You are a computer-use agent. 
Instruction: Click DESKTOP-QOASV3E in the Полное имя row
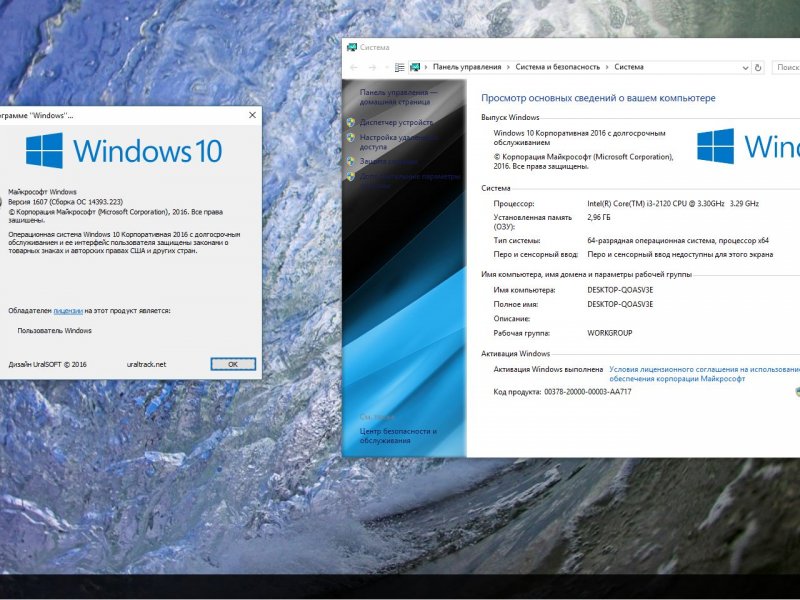pyautogui.click(x=620, y=304)
